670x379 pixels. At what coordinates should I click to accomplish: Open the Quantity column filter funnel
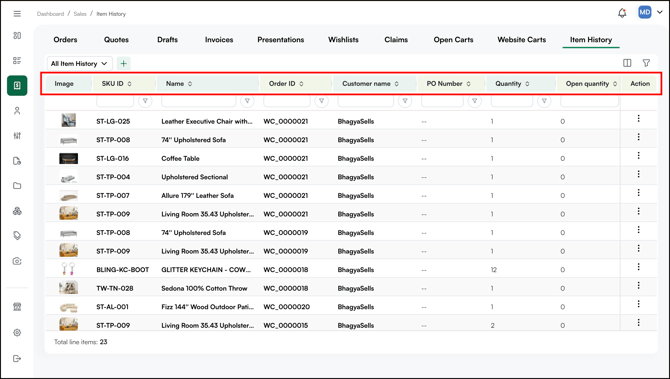click(x=544, y=101)
